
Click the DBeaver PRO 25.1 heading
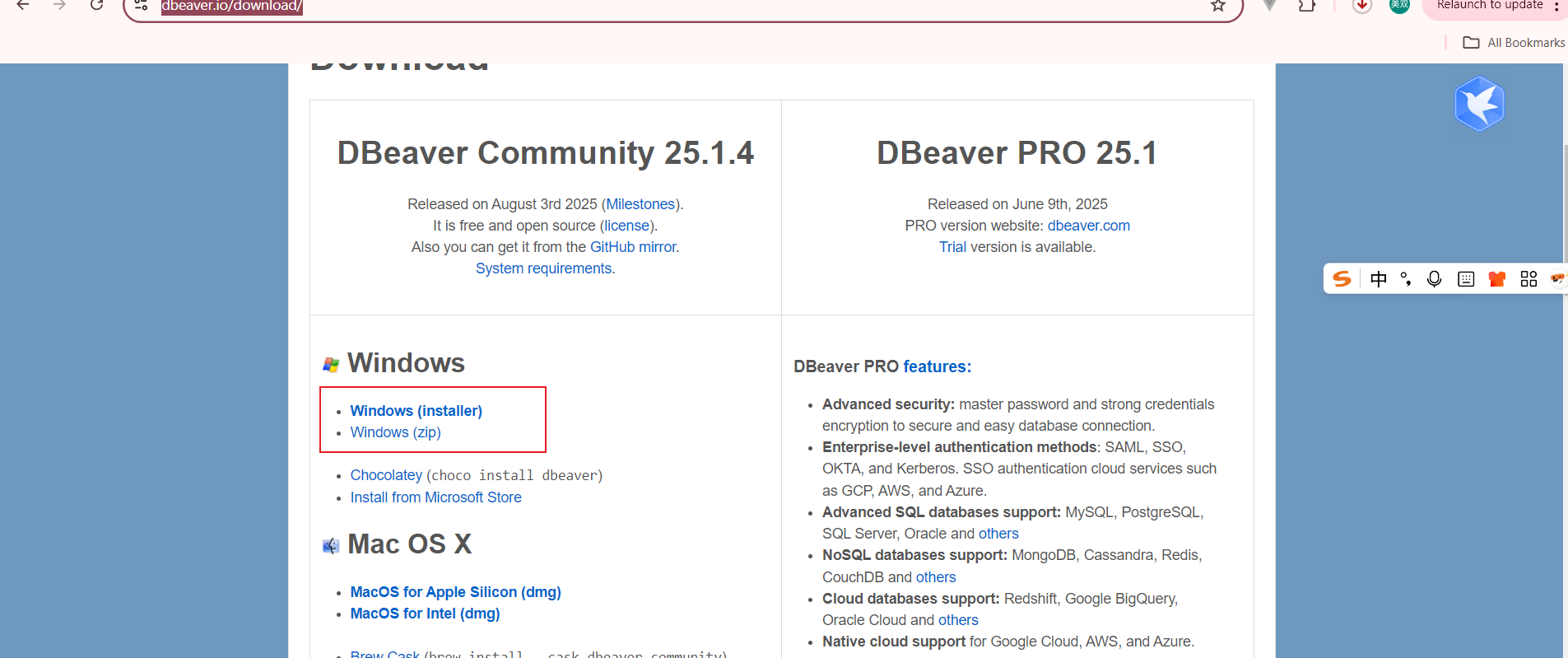[x=1017, y=153]
